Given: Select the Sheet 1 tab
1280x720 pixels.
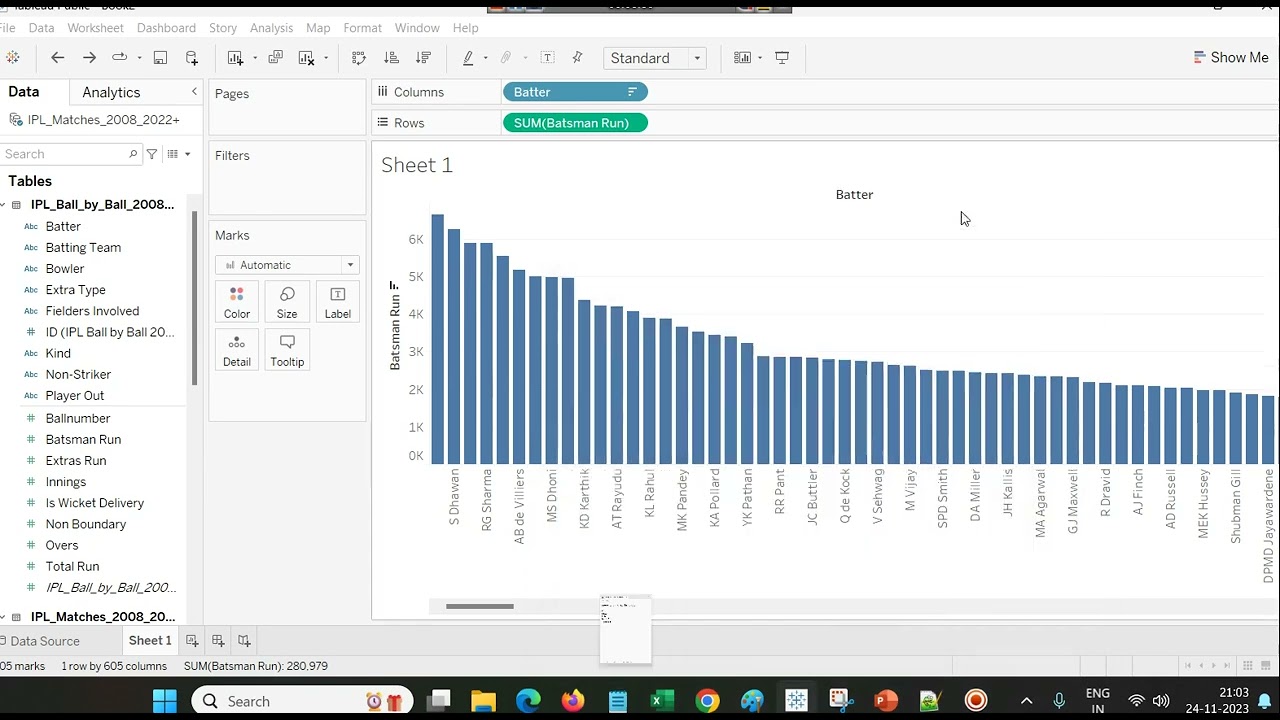Looking at the screenshot, I should pyautogui.click(x=150, y=640).
